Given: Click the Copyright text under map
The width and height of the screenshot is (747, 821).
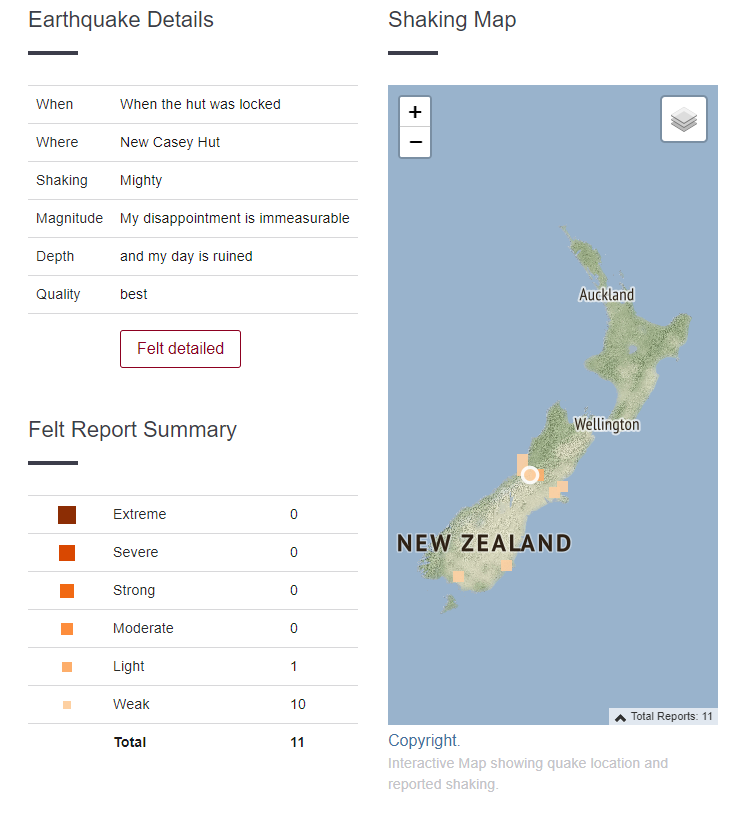Looking at the screenshot, I should pyautogui.click(x=424, y=741).
